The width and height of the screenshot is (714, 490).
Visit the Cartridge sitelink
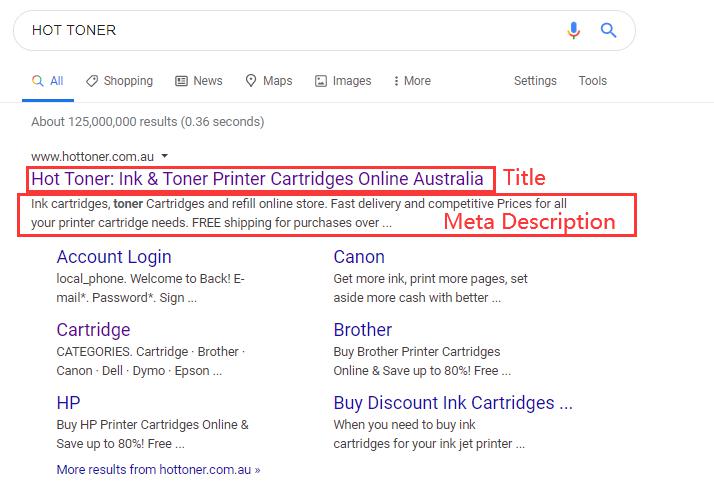coord(93,330)
